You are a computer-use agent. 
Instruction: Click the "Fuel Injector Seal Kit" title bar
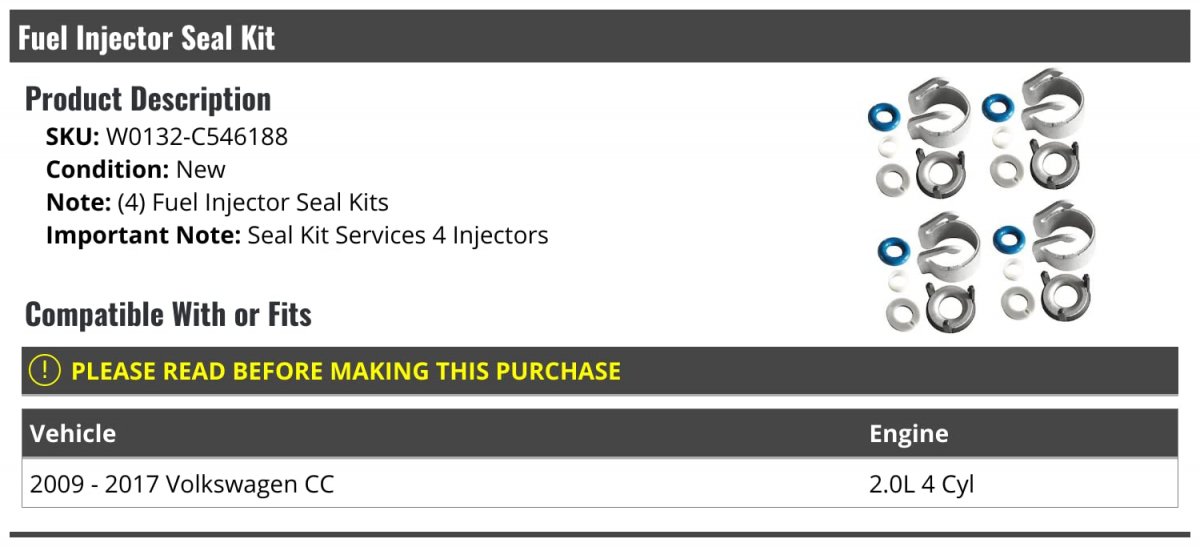146,38
